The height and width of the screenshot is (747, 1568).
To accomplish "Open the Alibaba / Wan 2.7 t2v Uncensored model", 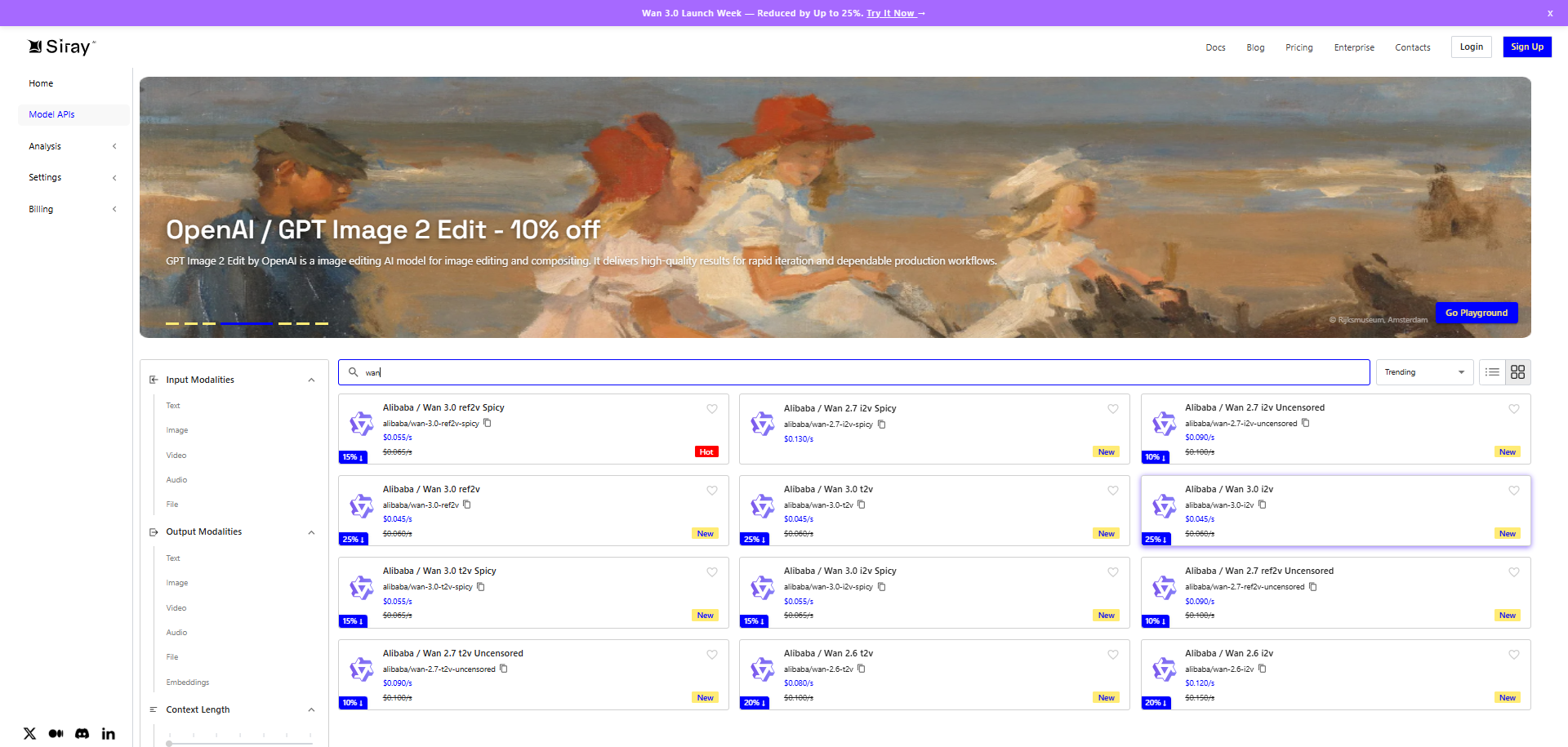I will [453, 653].
